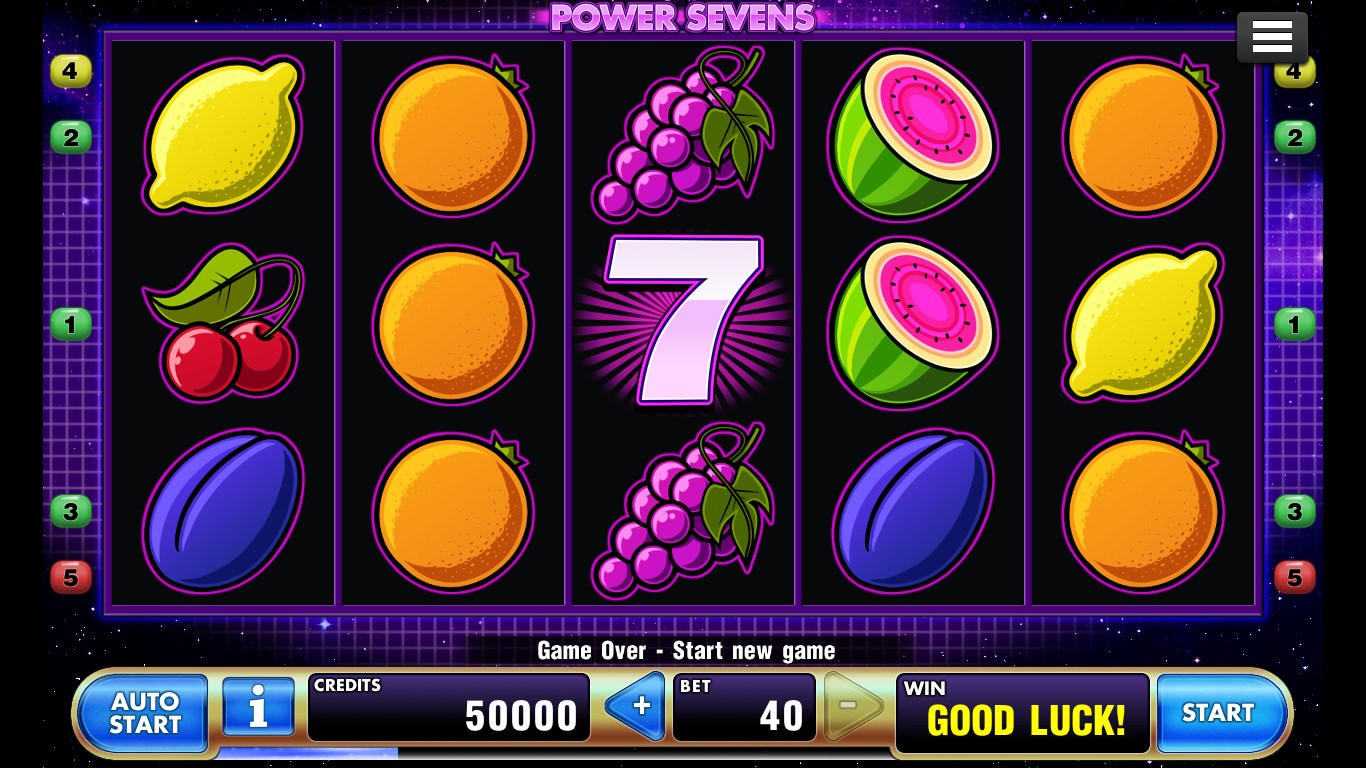Select payline 1 marker on left
Screen dimensions: 1366x768
point(70,324)
